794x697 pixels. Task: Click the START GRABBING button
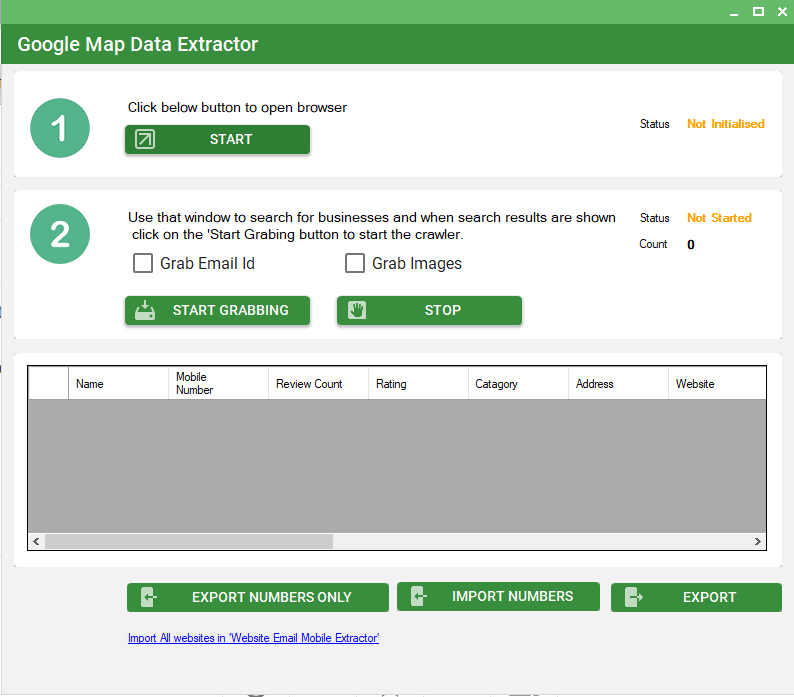tap(217, 310)
